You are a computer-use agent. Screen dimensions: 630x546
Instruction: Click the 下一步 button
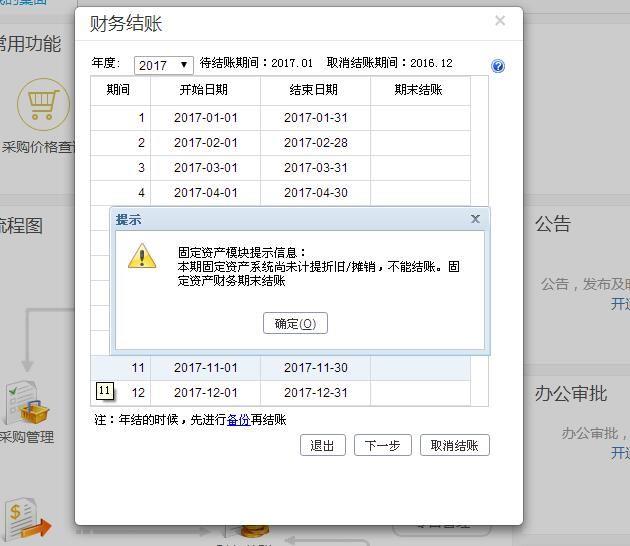coord(382,445)
